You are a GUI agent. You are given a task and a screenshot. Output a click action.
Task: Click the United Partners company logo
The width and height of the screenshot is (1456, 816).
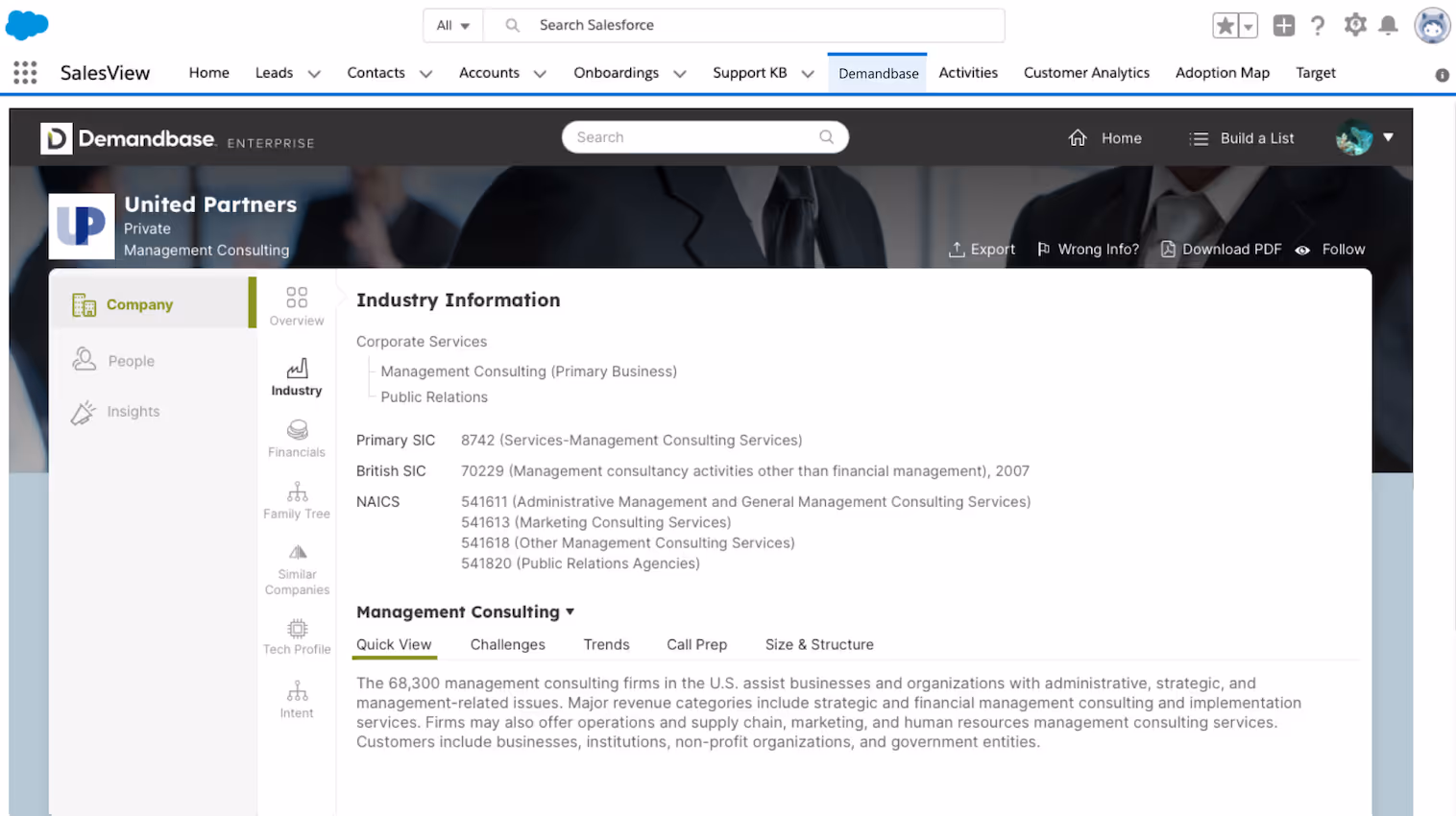[x=82, y=227]
